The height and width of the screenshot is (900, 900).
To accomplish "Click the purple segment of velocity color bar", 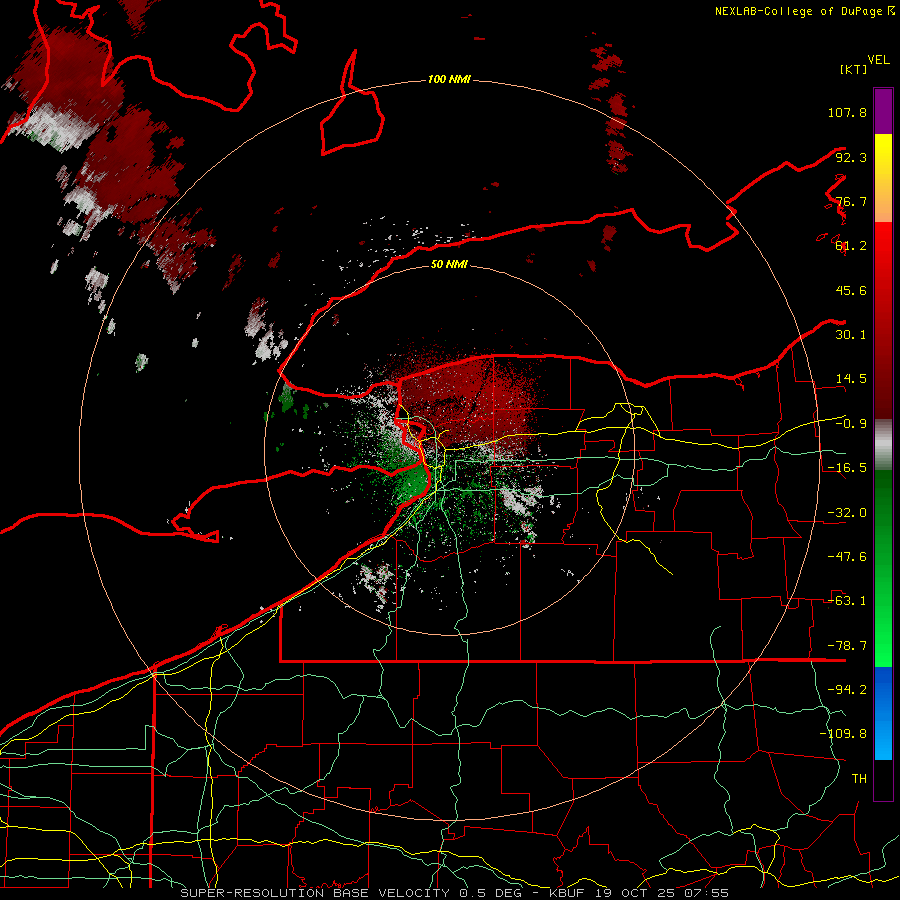I will 883,111.
